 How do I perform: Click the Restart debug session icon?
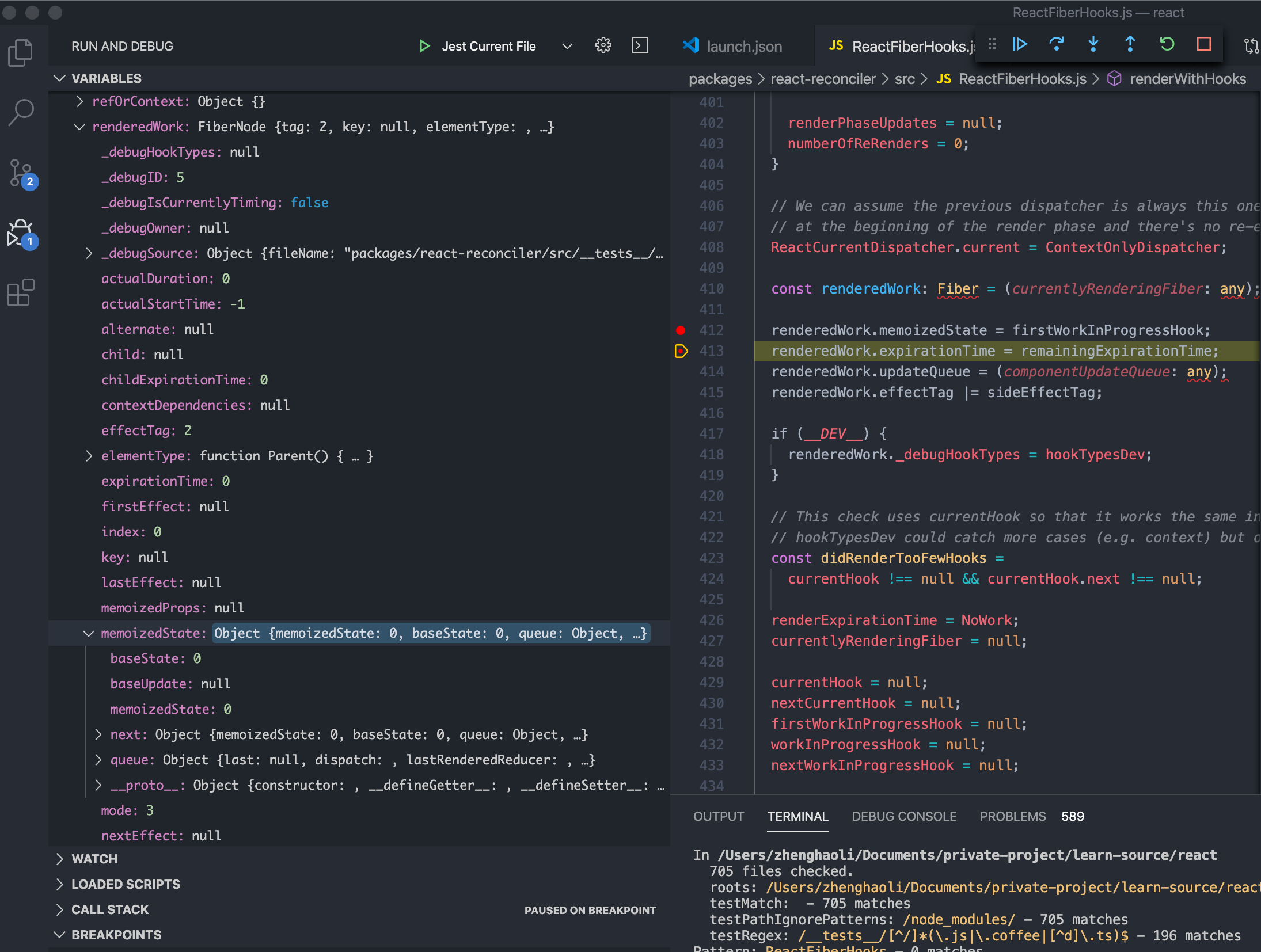click(x=1167, y=44)
